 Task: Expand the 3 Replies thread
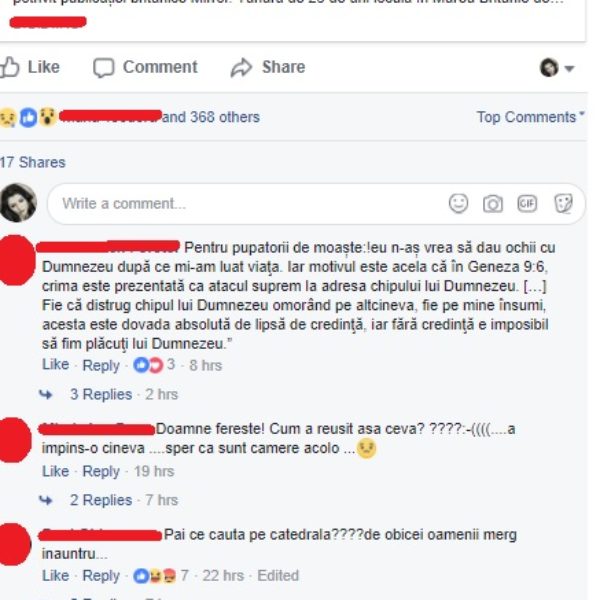point(101,394)
